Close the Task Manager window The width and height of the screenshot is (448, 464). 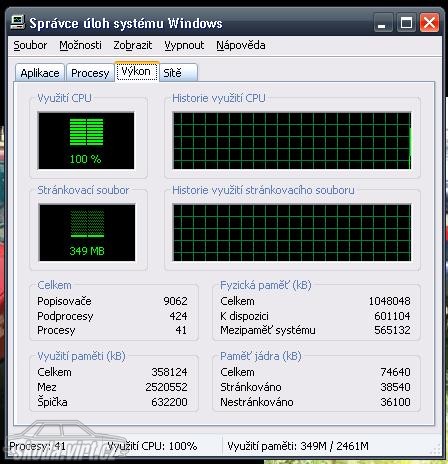pyautogui.click(x=429, y=23)
